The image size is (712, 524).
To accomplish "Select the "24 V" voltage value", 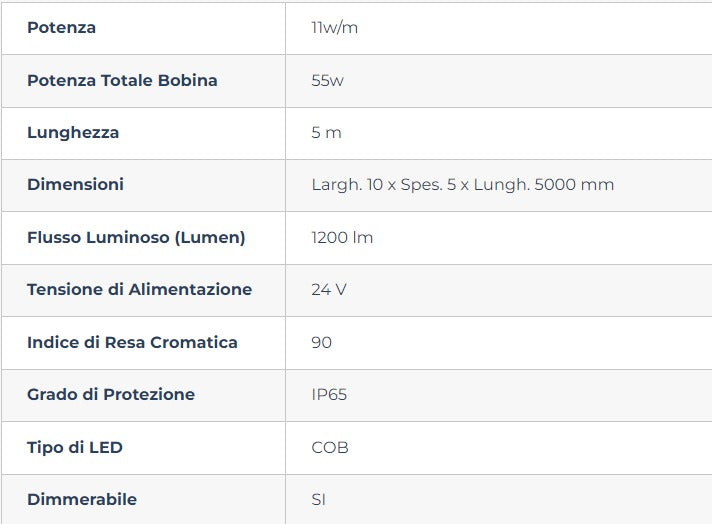I will [329, 290].
